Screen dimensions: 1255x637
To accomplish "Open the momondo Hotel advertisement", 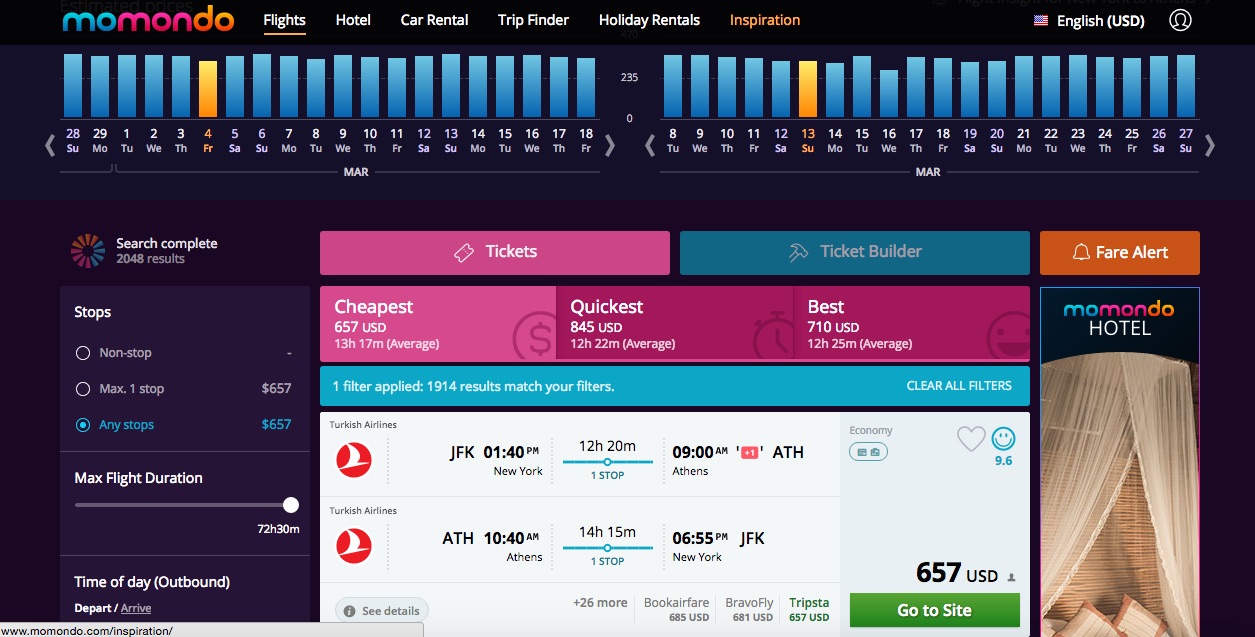I will tap(1120, 462).
